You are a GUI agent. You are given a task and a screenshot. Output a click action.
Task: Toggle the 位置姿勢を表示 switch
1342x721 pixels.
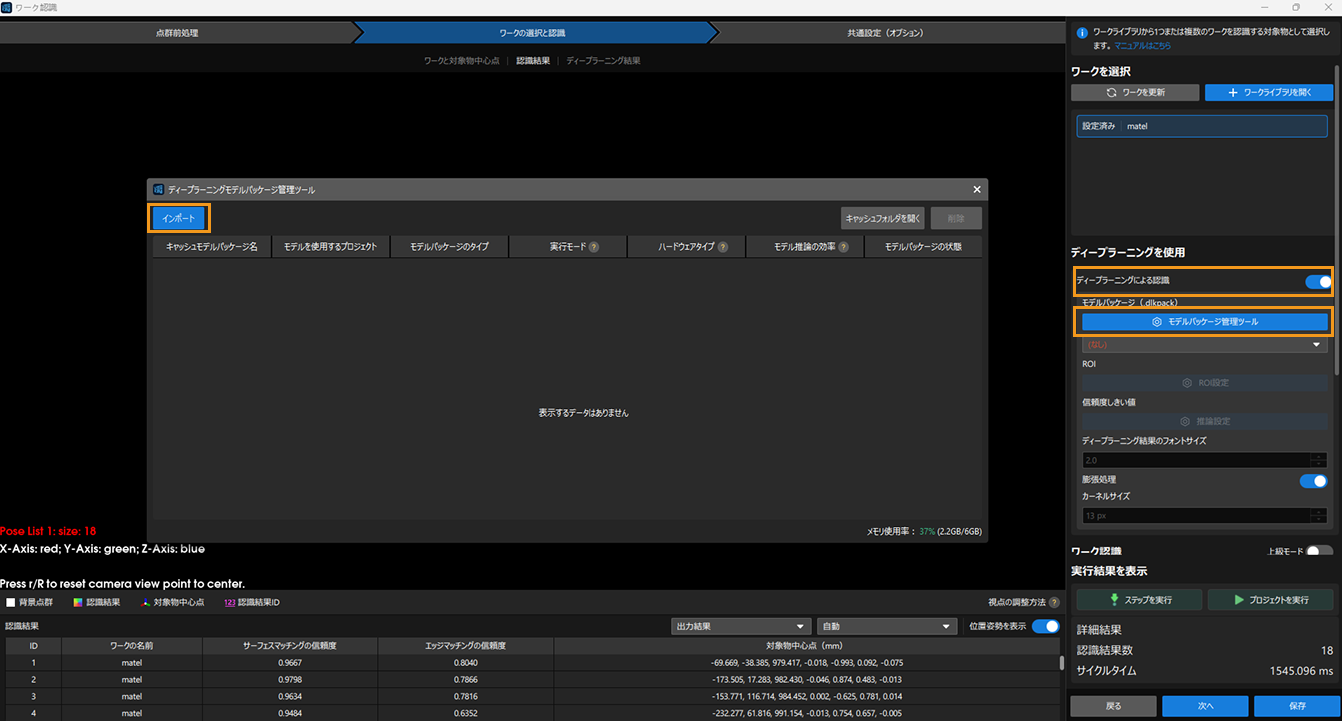pos(1045,626)
